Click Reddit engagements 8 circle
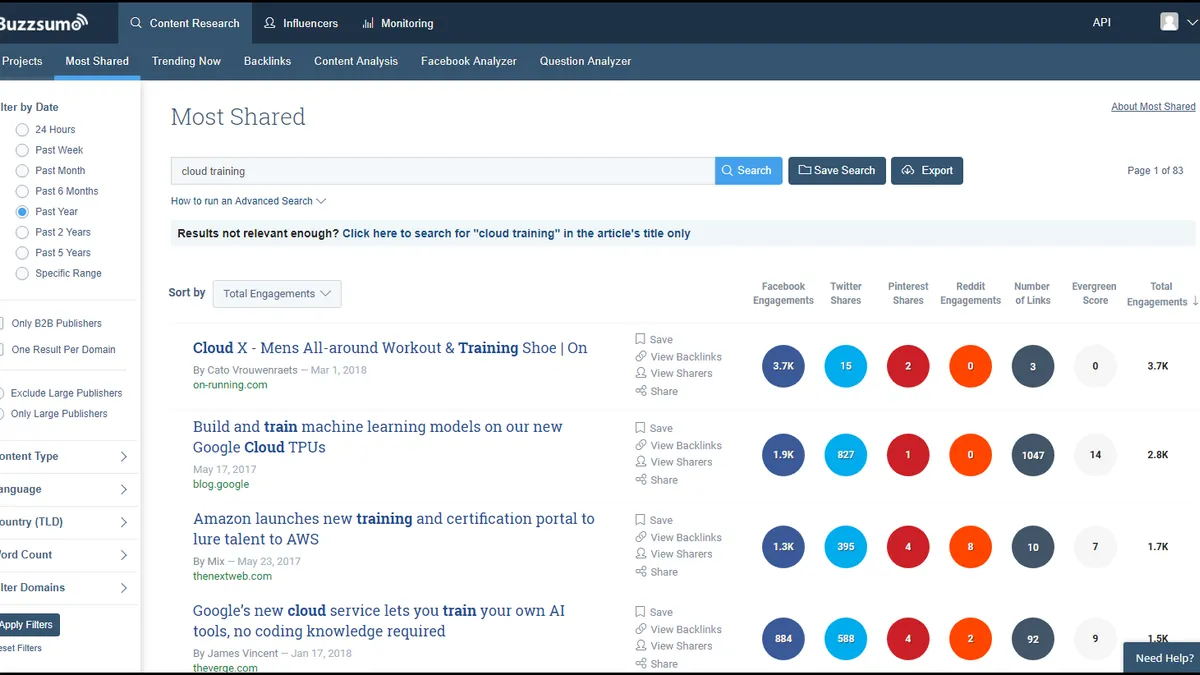This screenshot has width=1200, height=675. tap(970, 547)
